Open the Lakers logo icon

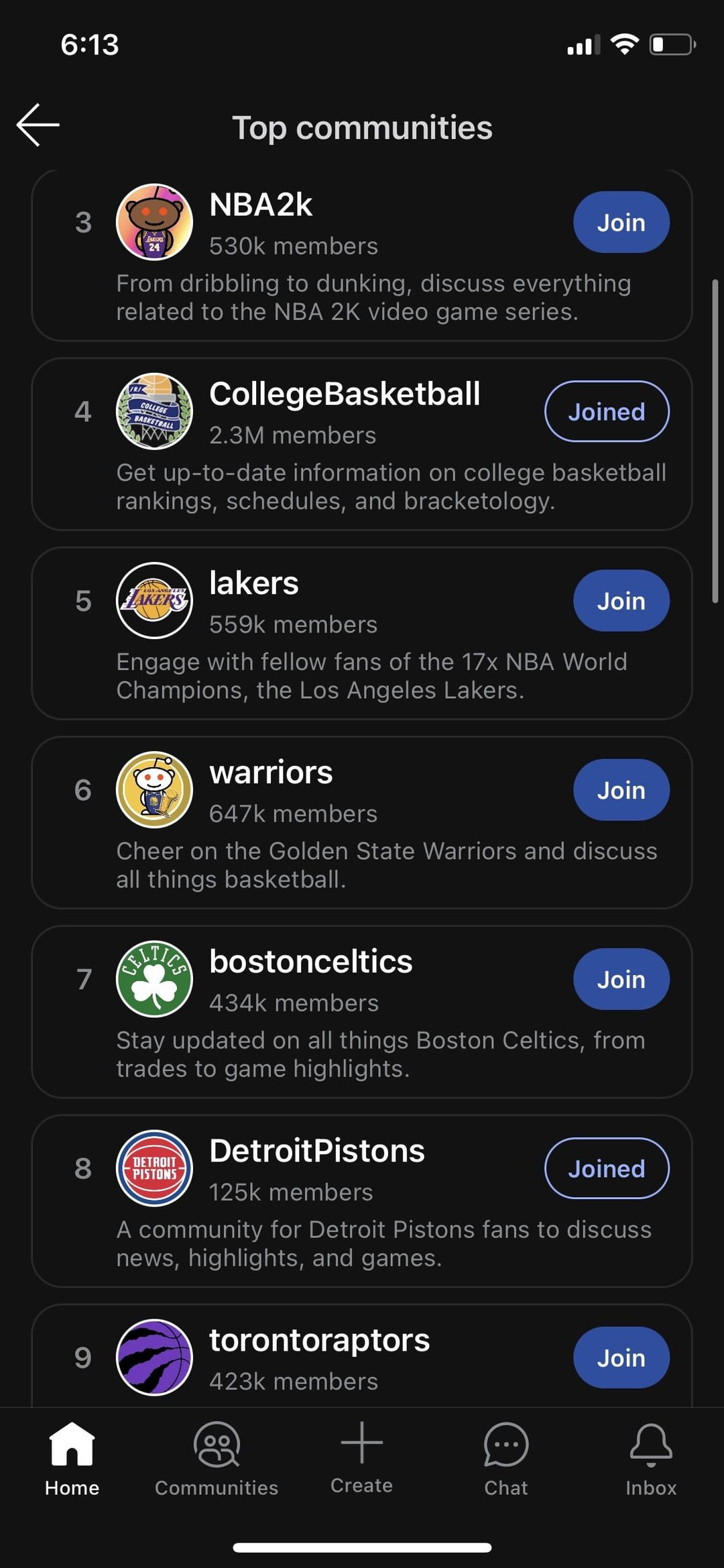pyautogui.click(x=154, y=600)
